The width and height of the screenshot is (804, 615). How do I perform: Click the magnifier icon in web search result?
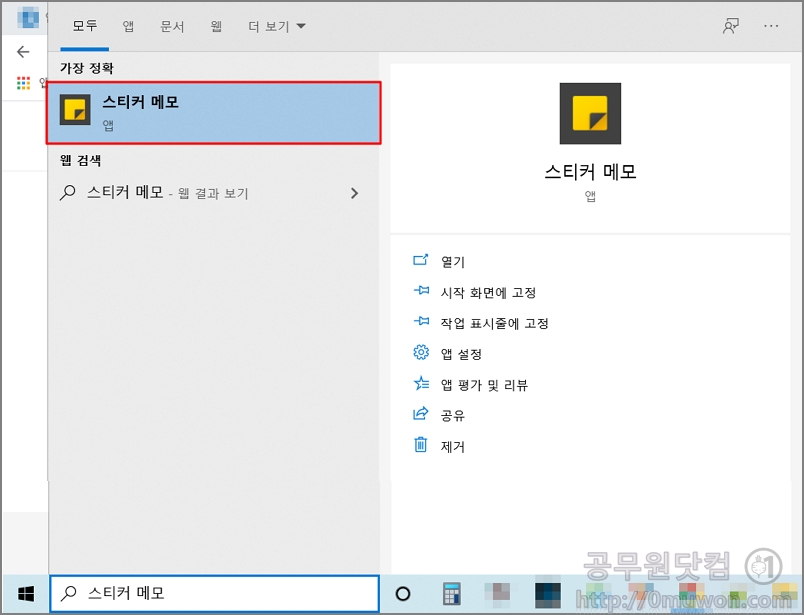pos(67,193)
